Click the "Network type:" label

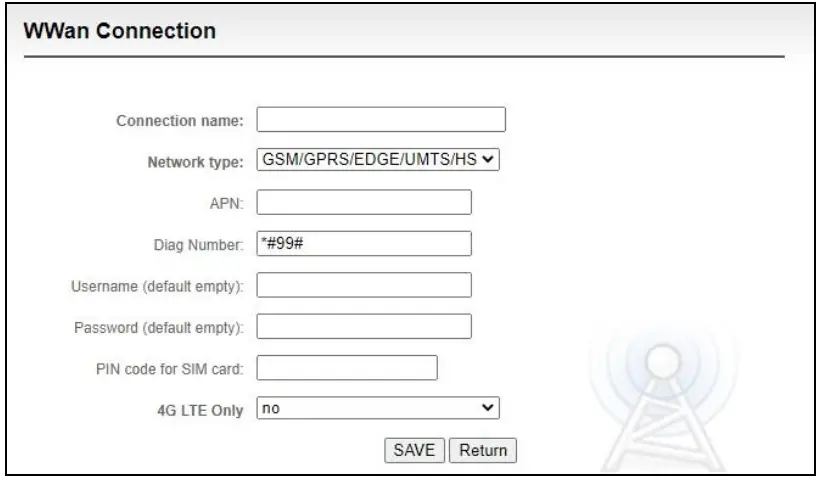click(x=196, y=163)
